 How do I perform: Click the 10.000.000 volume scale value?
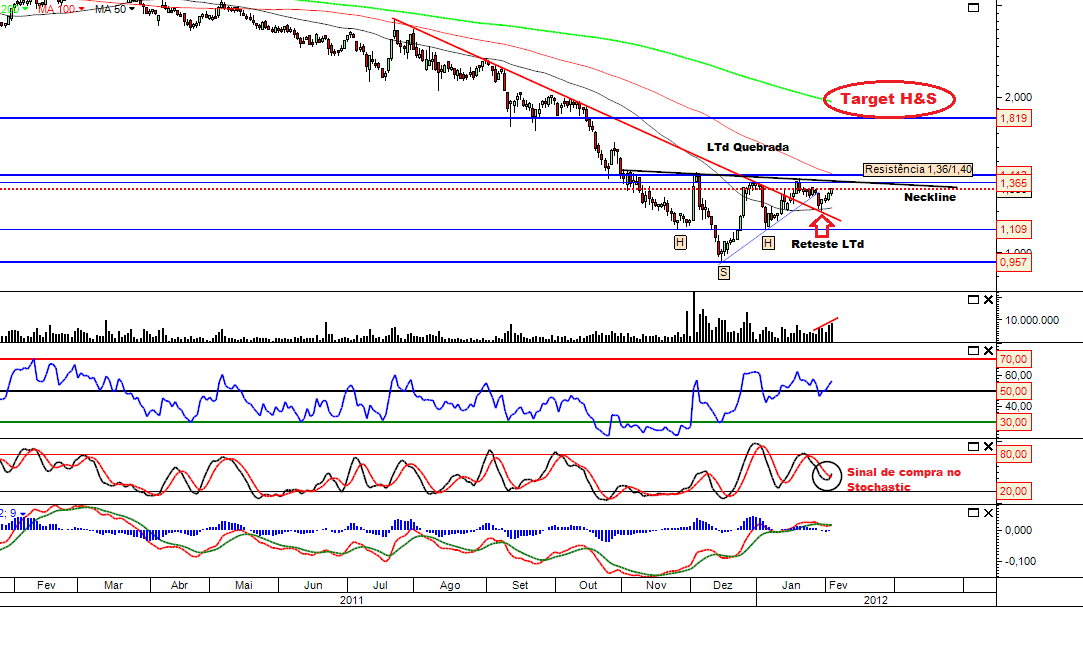coord(1032,320)
